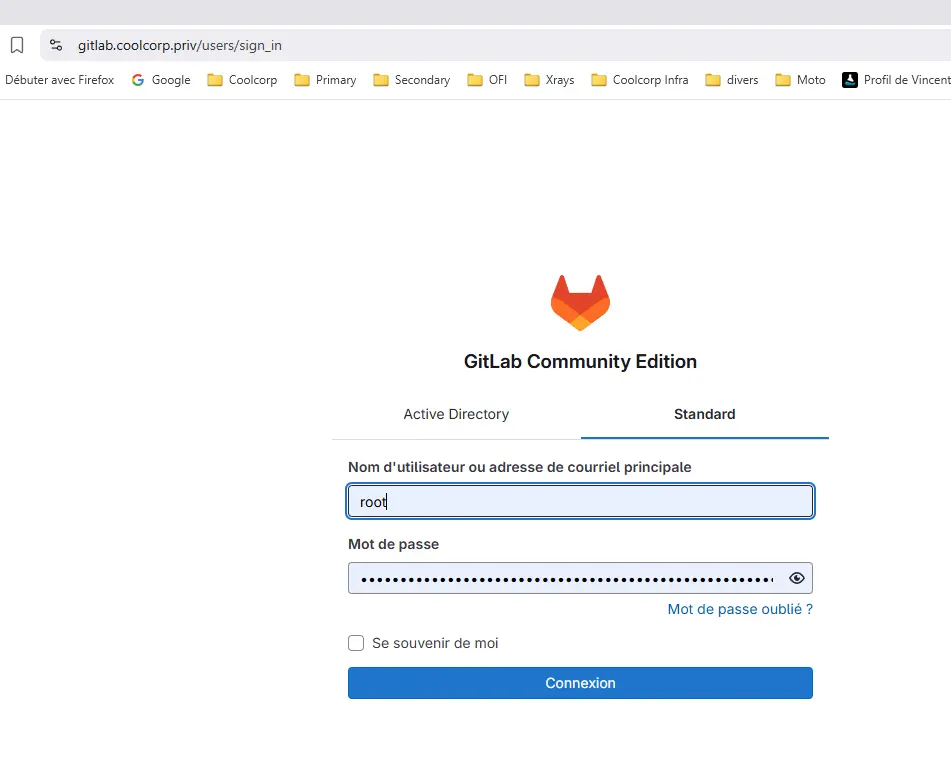Follow the Mot de passe oublié link

tap(740, 609)
